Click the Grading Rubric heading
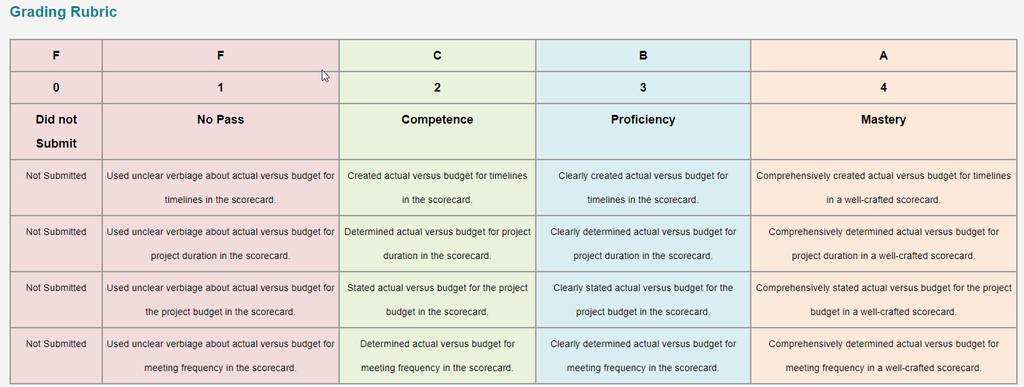Screen dimensions: 1024x387 [x=63, y=12]
